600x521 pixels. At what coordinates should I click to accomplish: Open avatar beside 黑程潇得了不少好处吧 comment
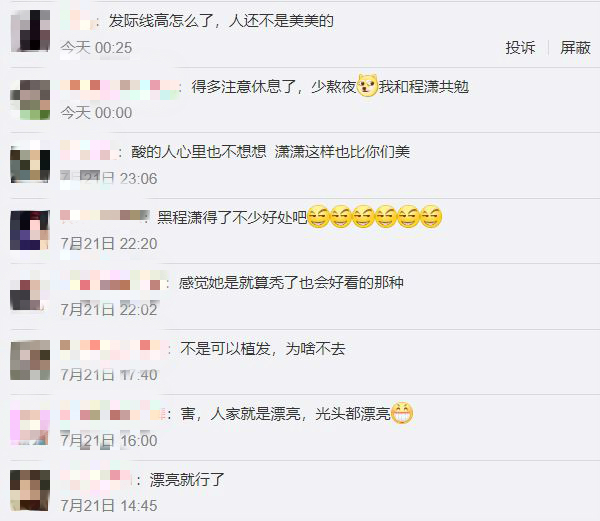(x=30, y=230)
